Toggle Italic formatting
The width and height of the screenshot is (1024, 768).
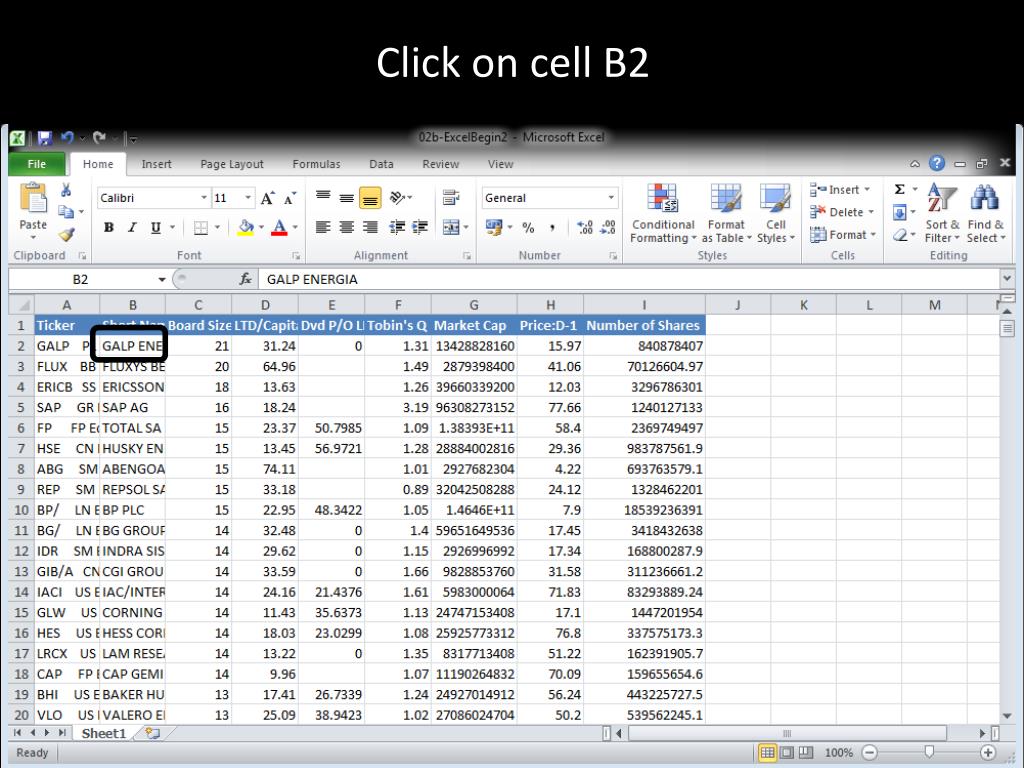(x=131, y=228)
